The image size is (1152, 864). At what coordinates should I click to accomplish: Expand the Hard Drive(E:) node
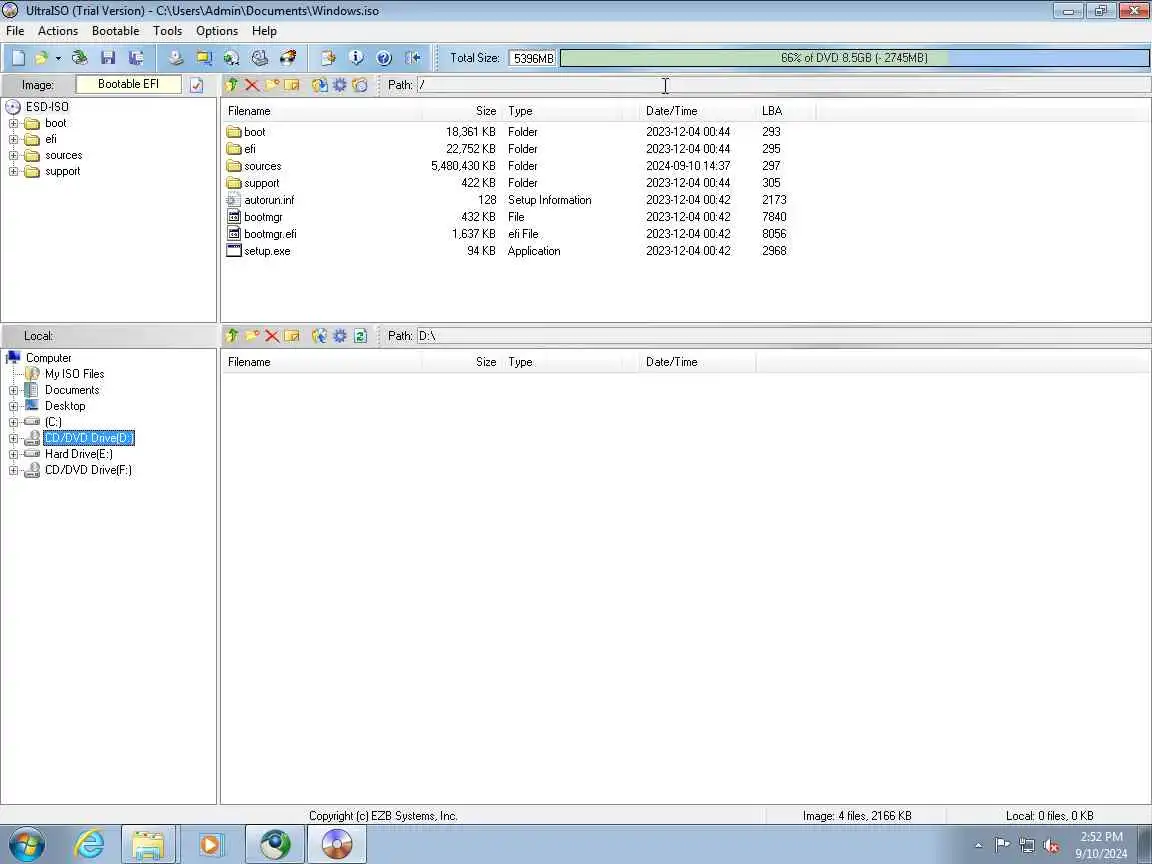(13, 454)
